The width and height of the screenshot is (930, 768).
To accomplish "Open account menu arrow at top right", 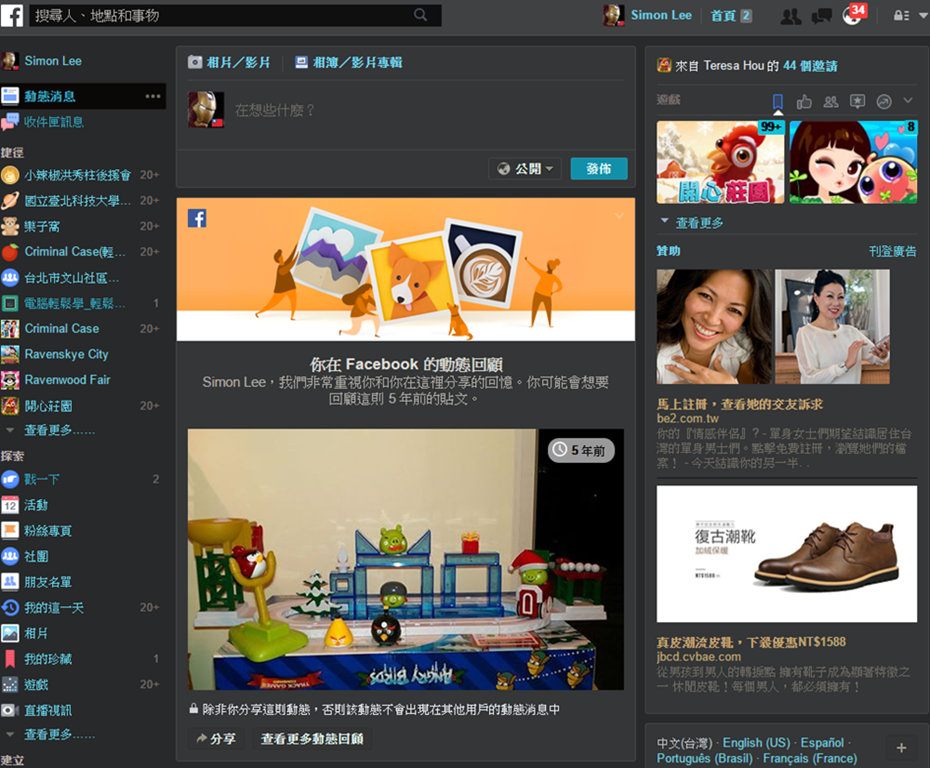I will (x=923, y=15).
